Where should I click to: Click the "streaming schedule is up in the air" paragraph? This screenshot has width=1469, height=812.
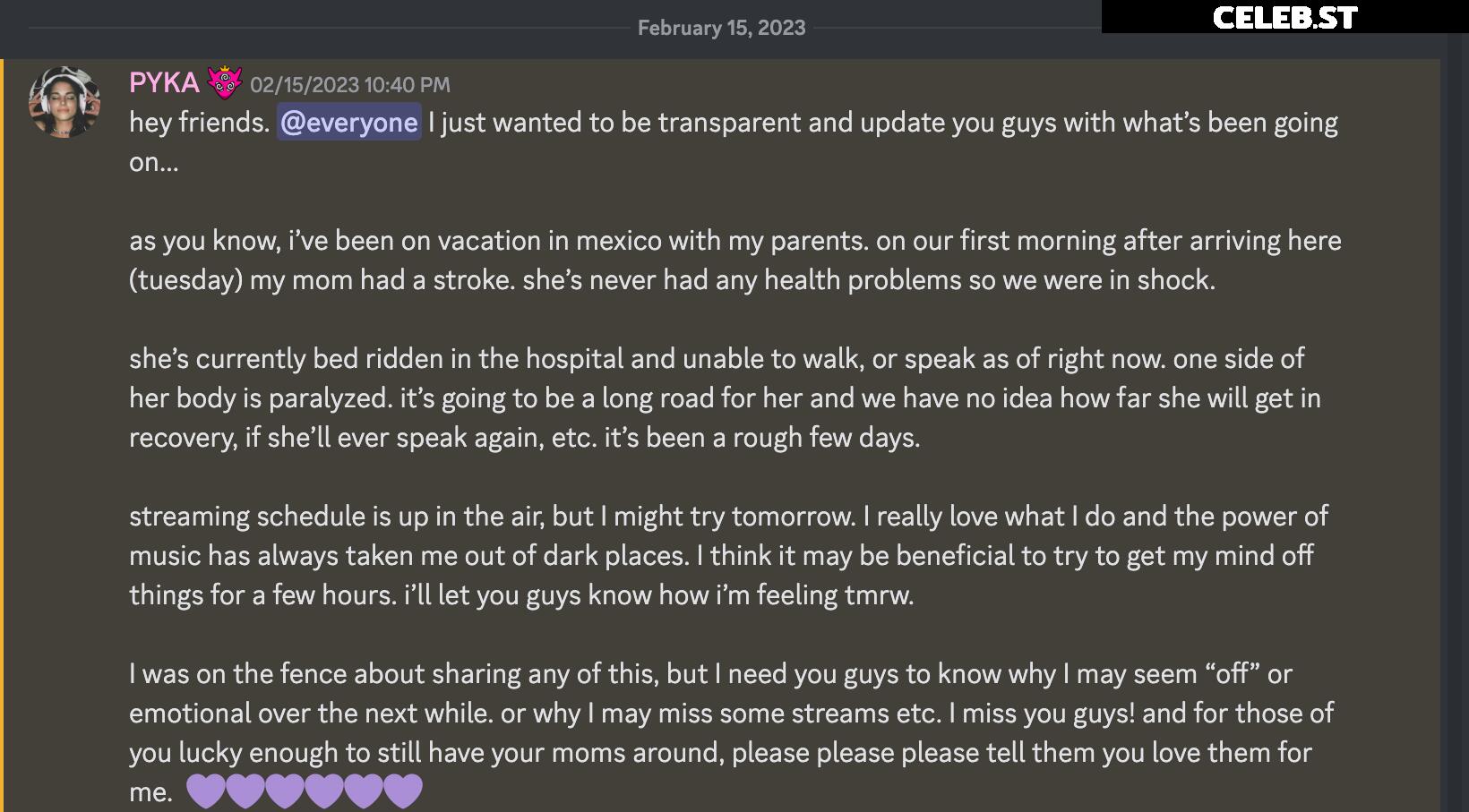726,555
